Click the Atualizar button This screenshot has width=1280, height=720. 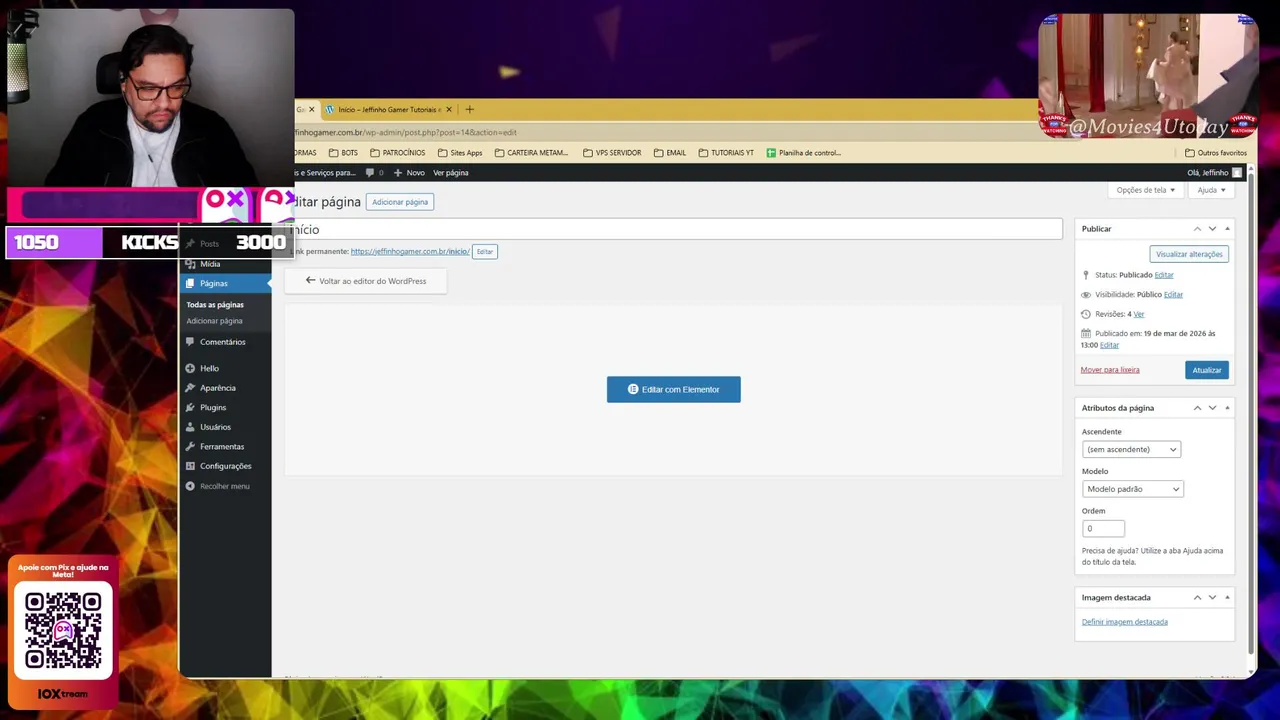[1207, 370]
